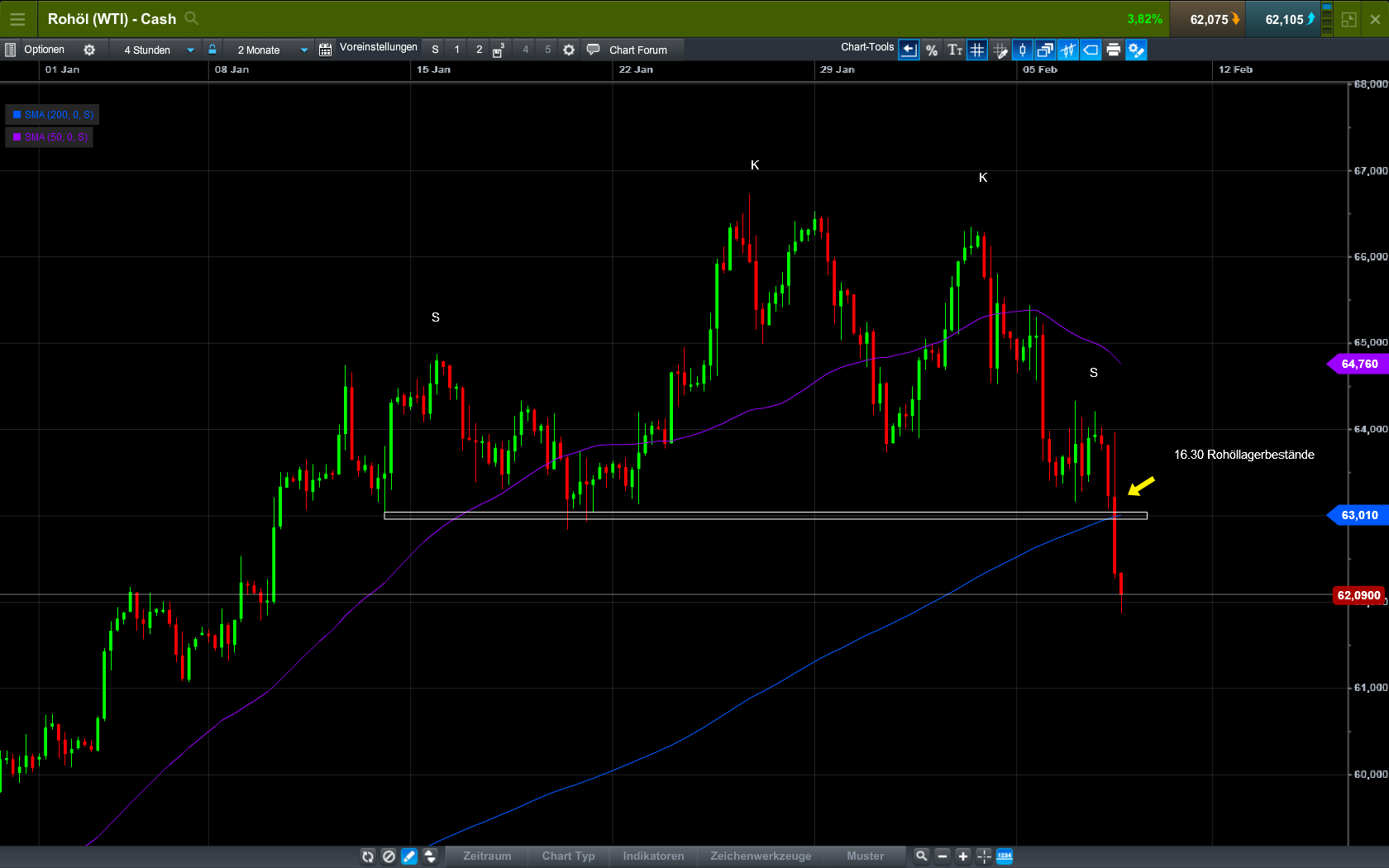Toggle the lock icon beside the timeframe
1389x868 pixels.
[212, 49]
